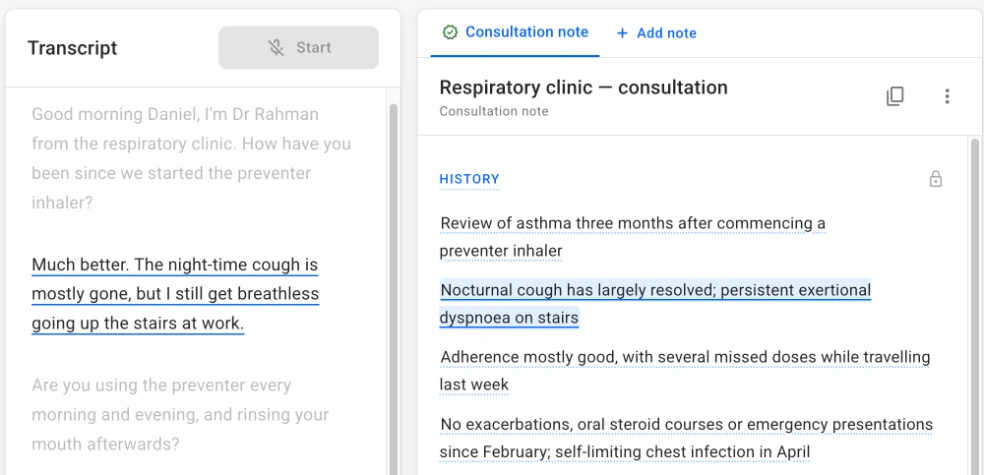Copy the consultation note with the copy icon
The height and width of the screenshot is (475, 984).
pos(895,96)
